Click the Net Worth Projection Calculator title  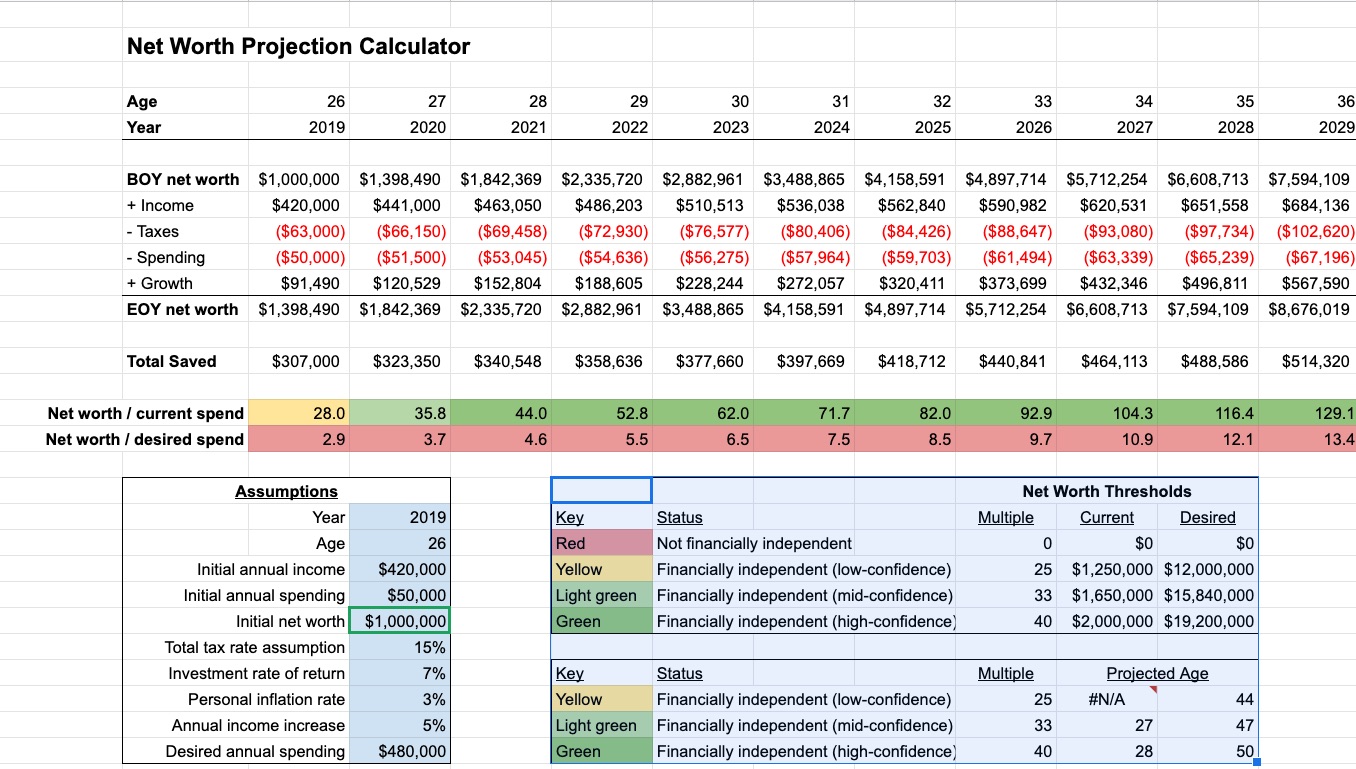297,46
